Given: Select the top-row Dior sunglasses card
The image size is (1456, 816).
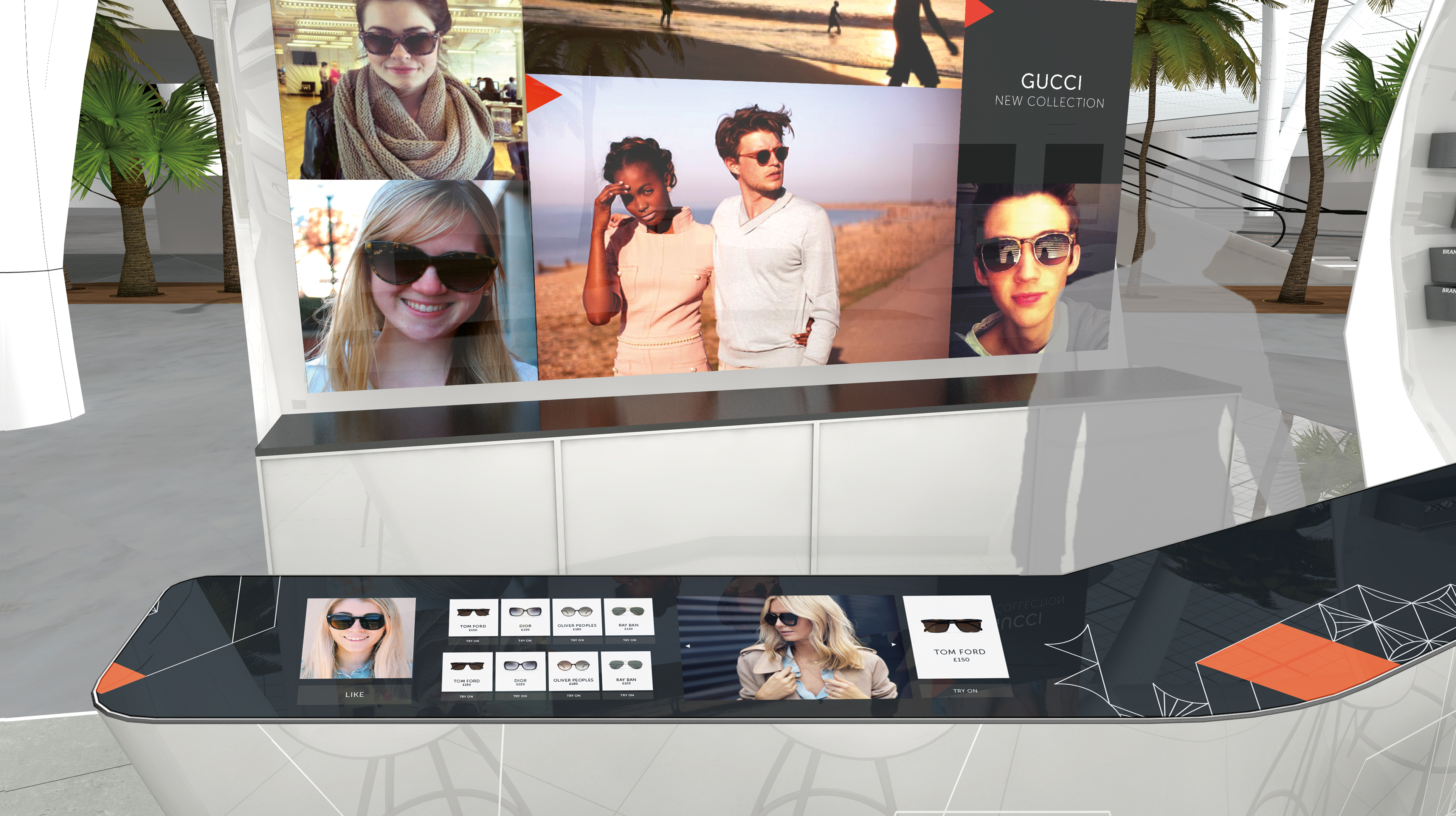Looking at the screenshot, I should [525, 617].
